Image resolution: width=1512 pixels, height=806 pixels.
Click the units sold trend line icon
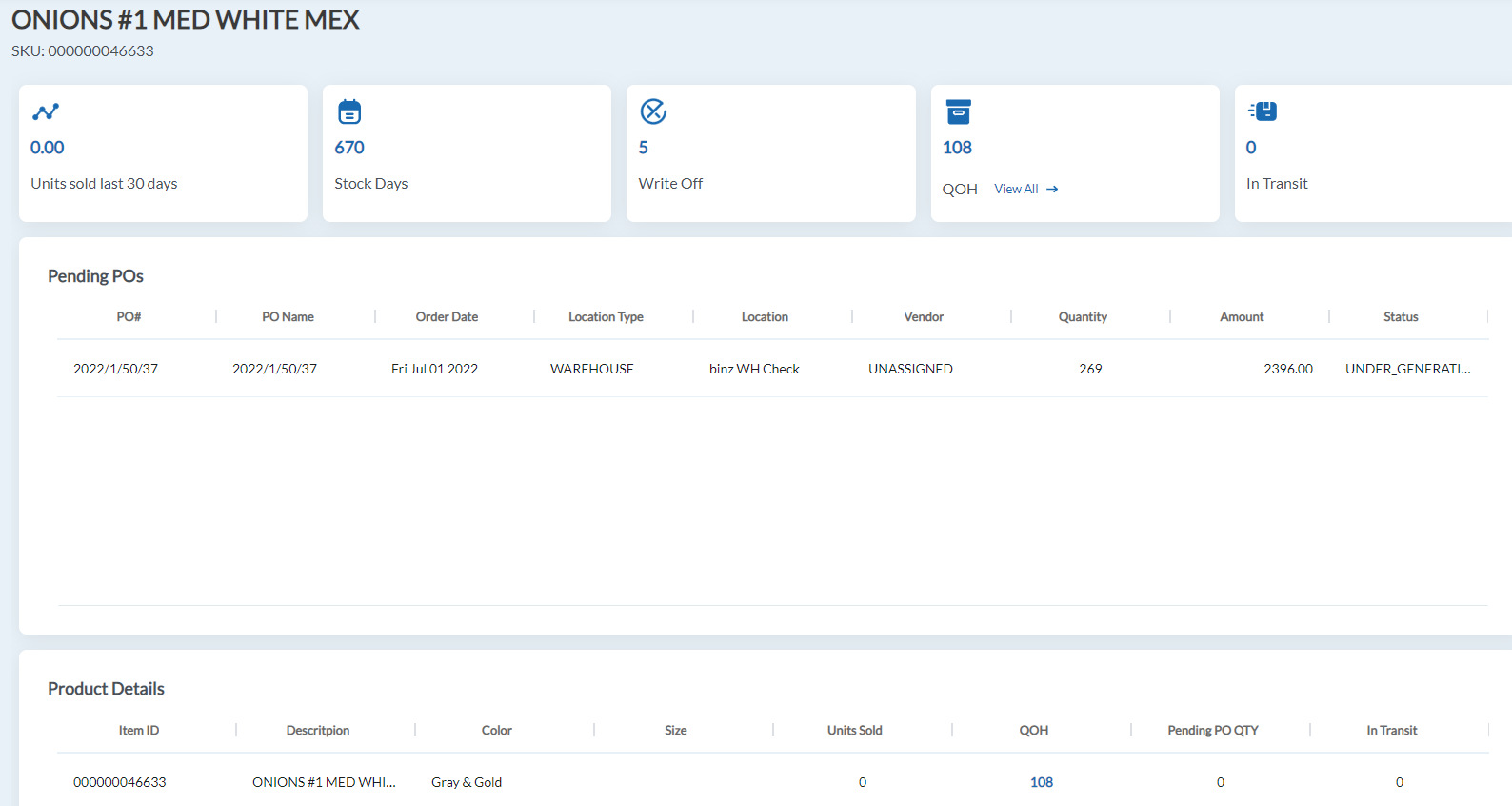(x=46, y=111)
